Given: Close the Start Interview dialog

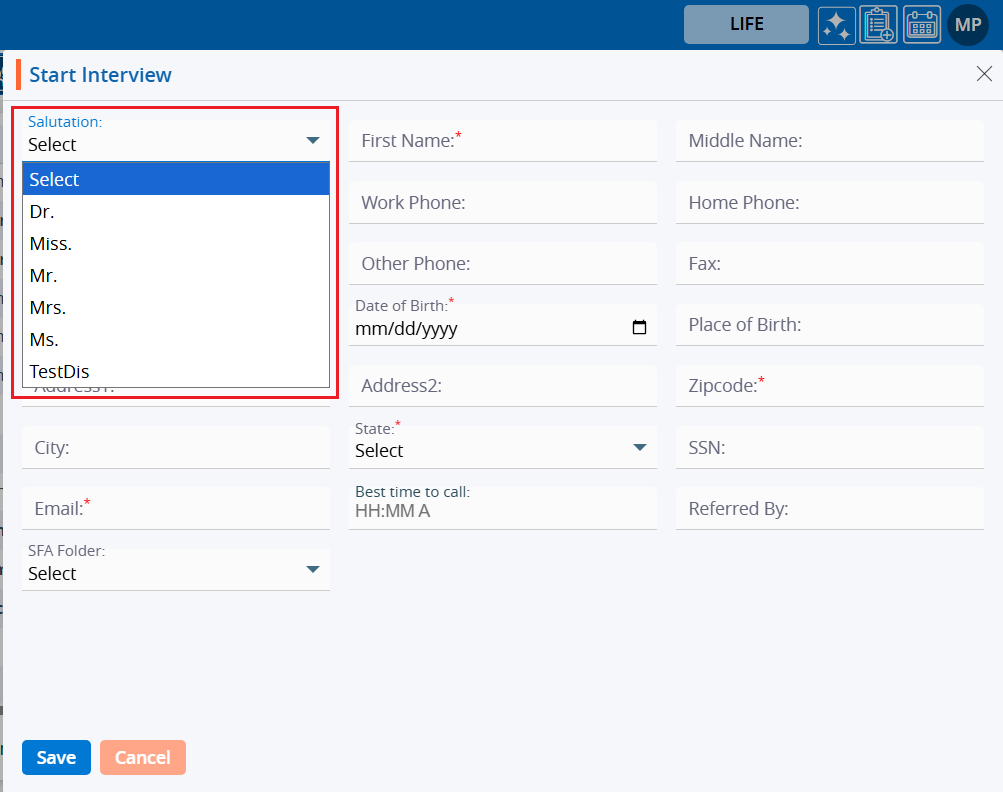Looking at the screenshot, I should [984, 74].
